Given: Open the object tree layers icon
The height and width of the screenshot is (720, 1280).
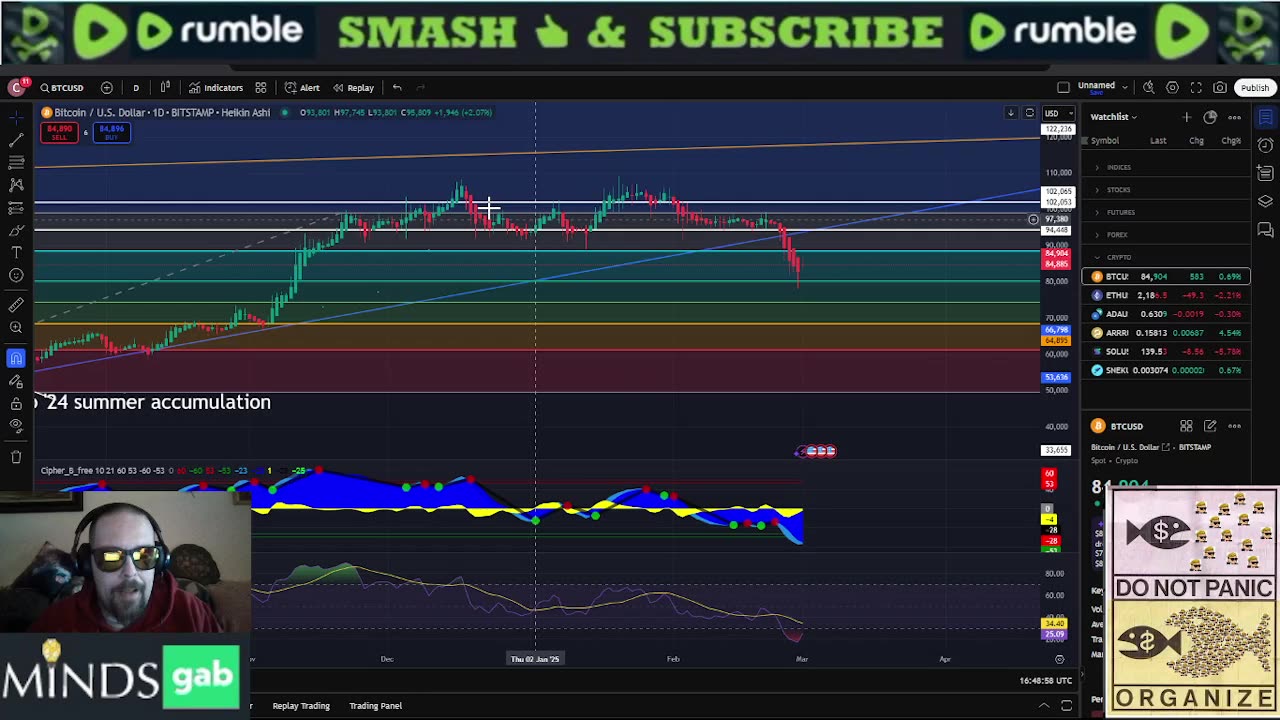Looking at the screenshot, I should click(x=1265, y=202).
